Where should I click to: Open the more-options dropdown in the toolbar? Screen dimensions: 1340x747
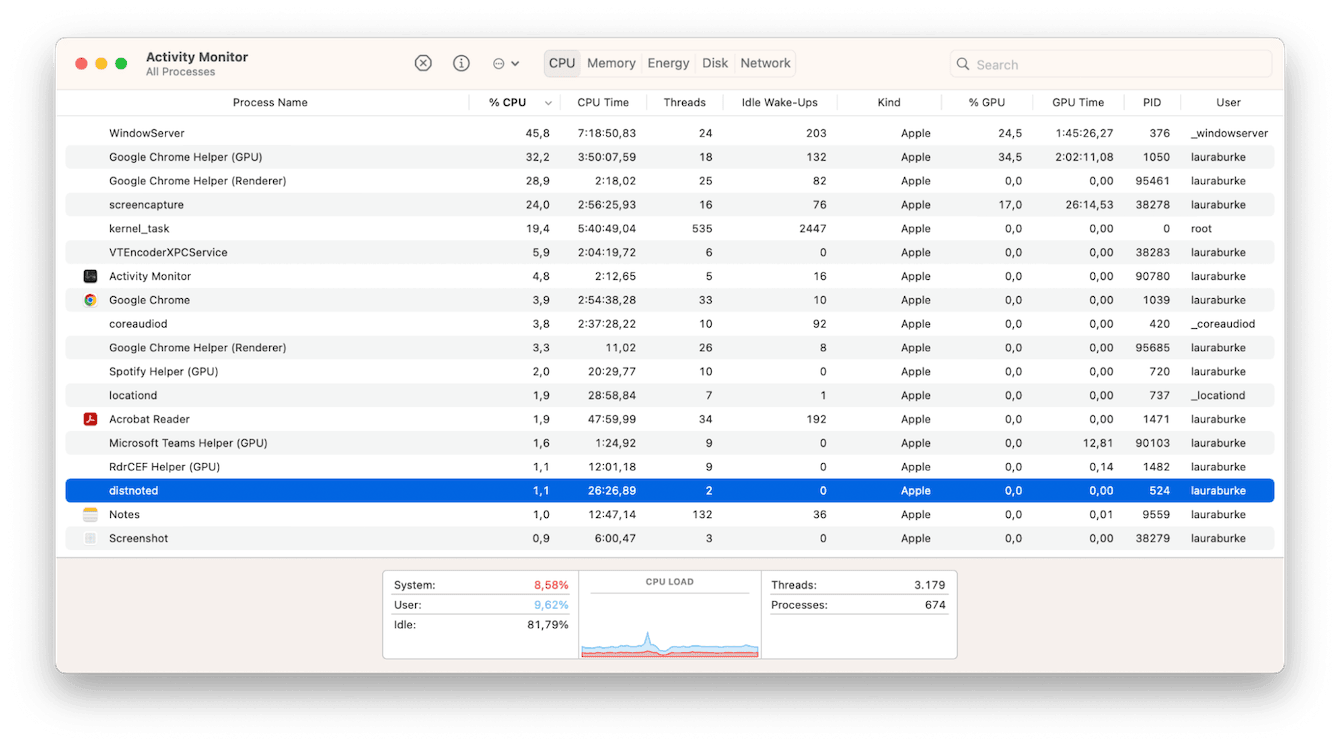506,62
